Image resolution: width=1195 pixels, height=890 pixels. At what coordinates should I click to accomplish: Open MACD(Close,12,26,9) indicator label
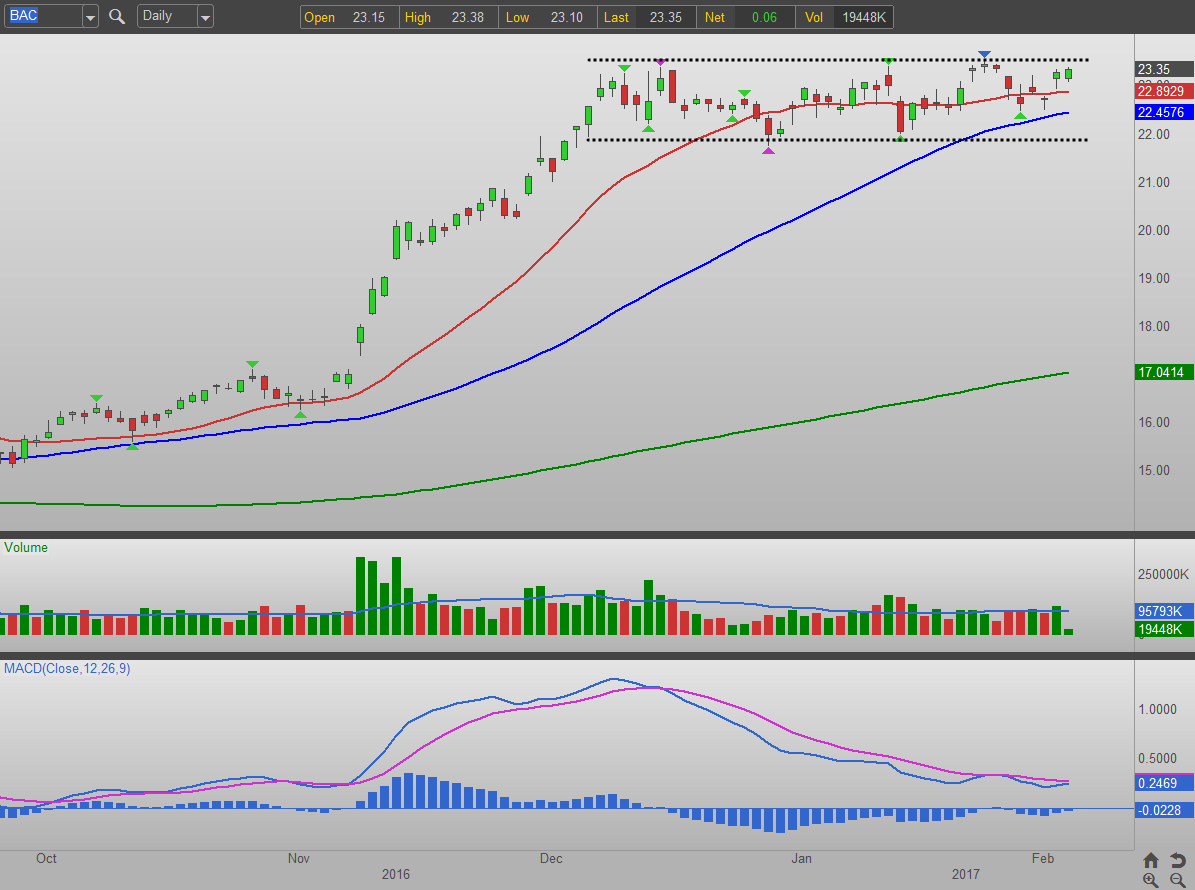[x=67, y=668]
